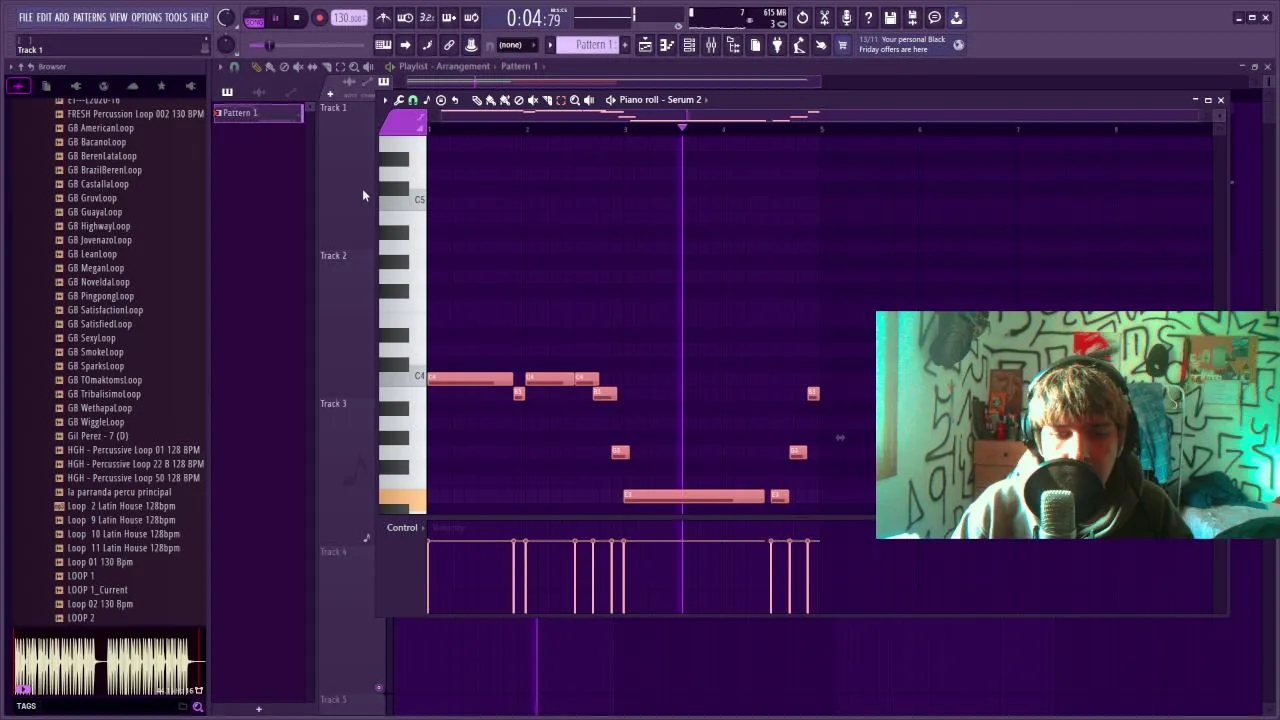Select the Slice tool in Piano roll

click(x=546, y=100)
